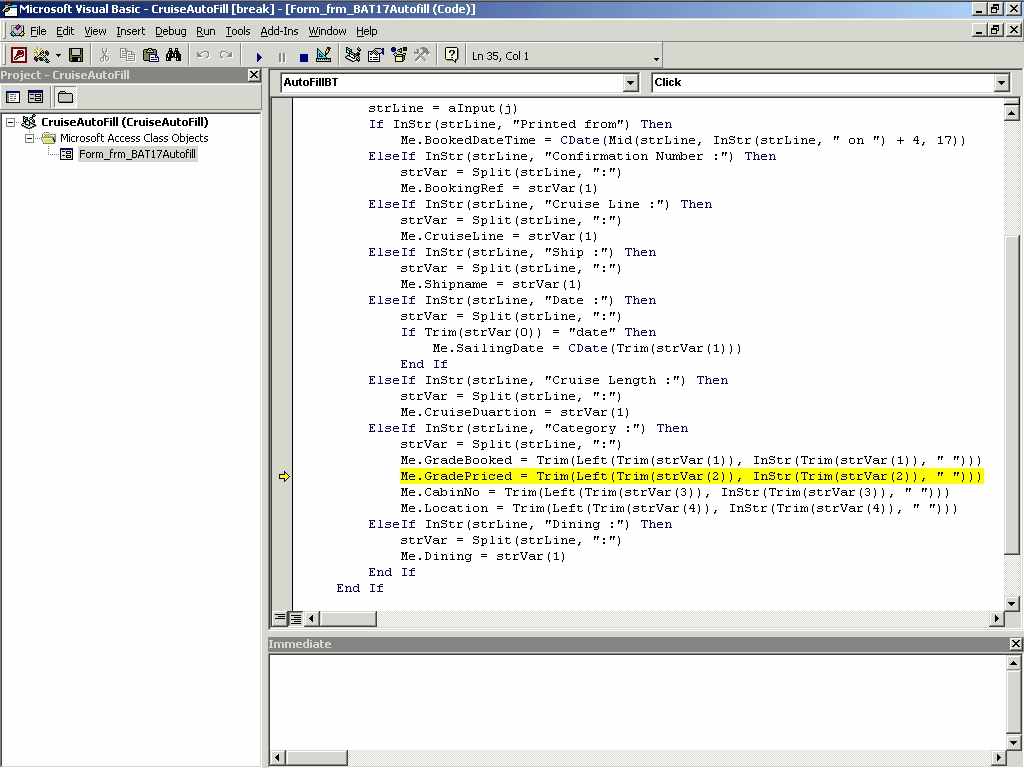
Task: Click the Me.CabinNo code line
Action: (x=675, y=492)
